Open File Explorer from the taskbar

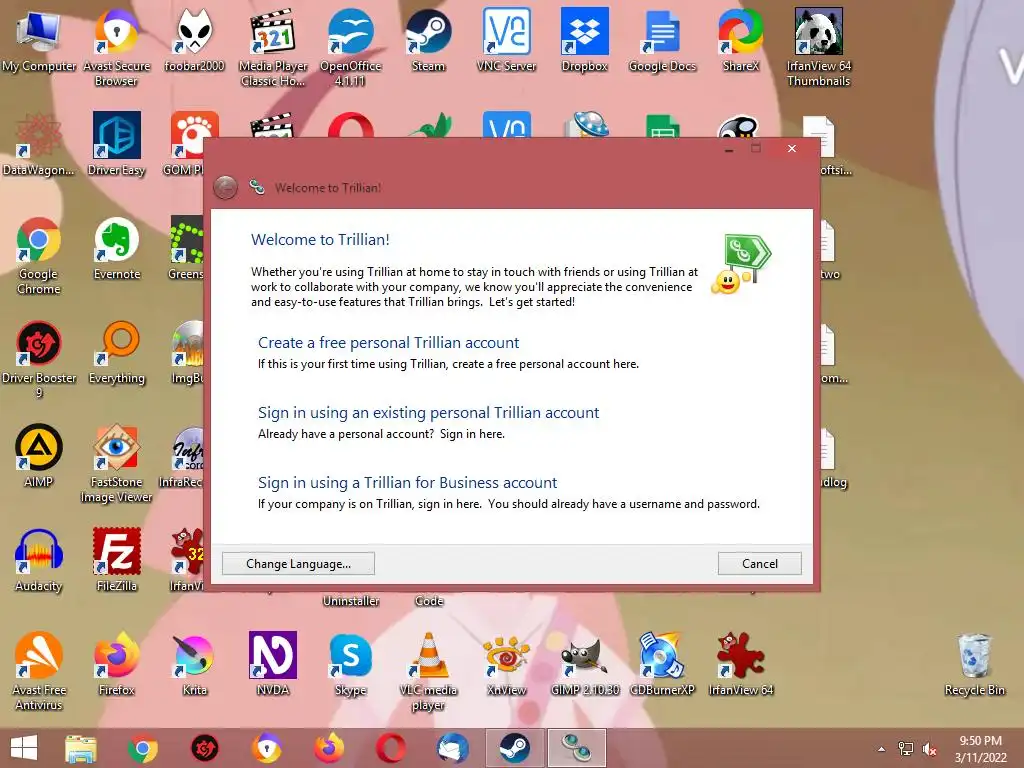pos(81,748)
